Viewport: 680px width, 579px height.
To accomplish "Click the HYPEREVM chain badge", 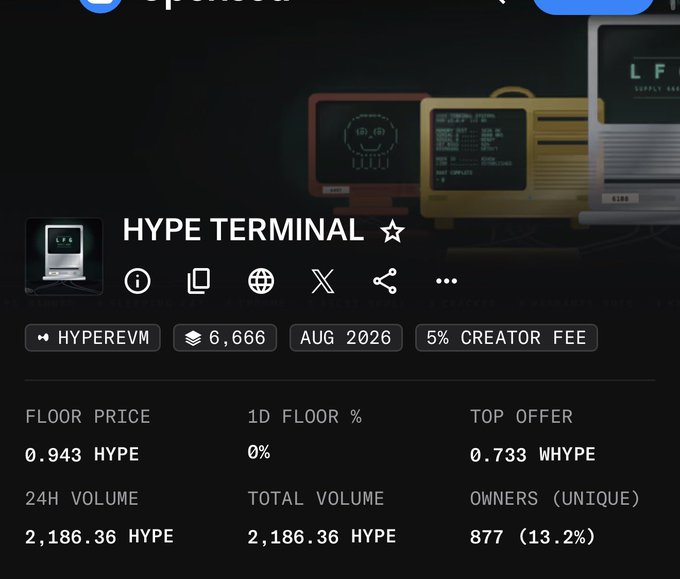I will 93,337.
